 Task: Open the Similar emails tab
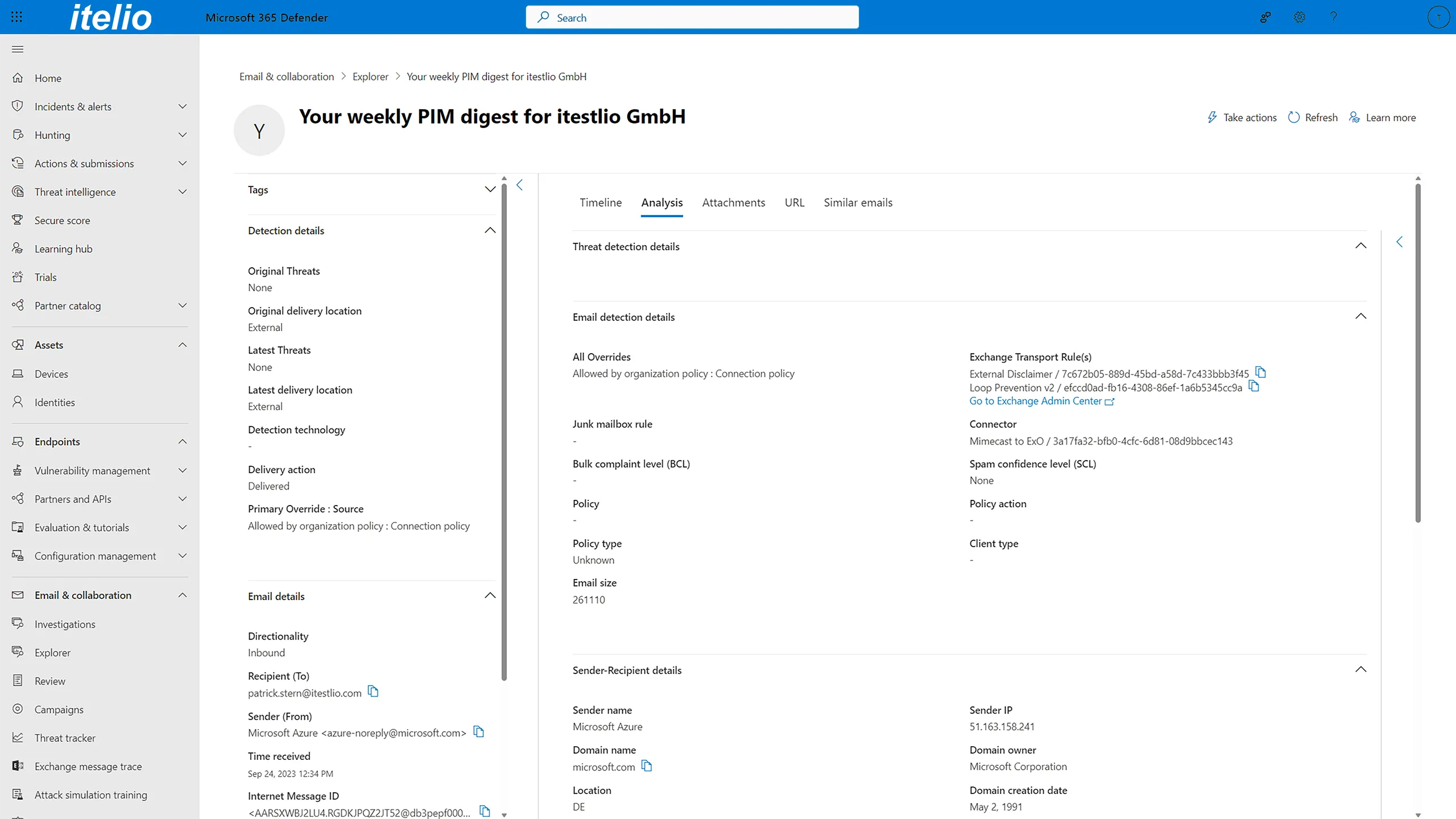(x=858, y=202)
